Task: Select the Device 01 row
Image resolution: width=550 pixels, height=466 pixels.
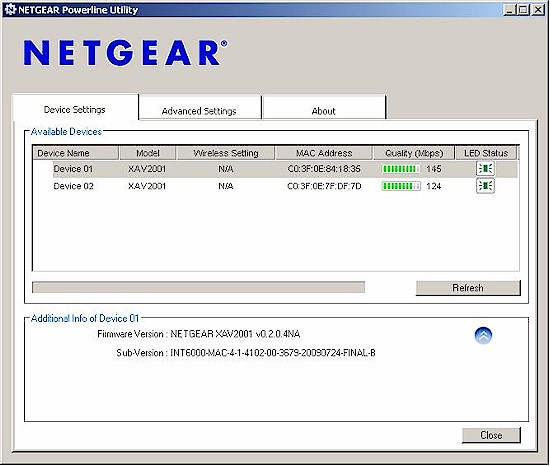Action: coord(275,169)
